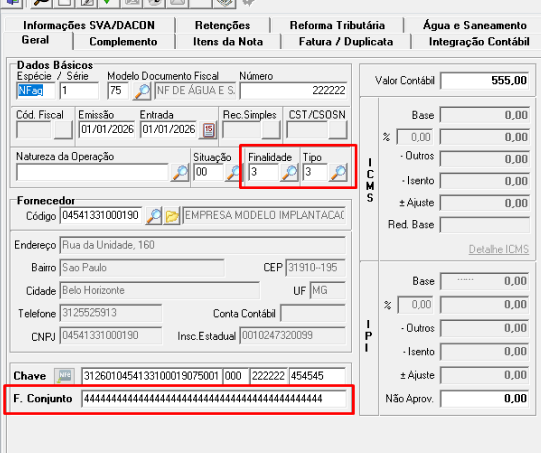
Task: Open the Natureza da Operação search magnifier
Action: pos(180,173)
